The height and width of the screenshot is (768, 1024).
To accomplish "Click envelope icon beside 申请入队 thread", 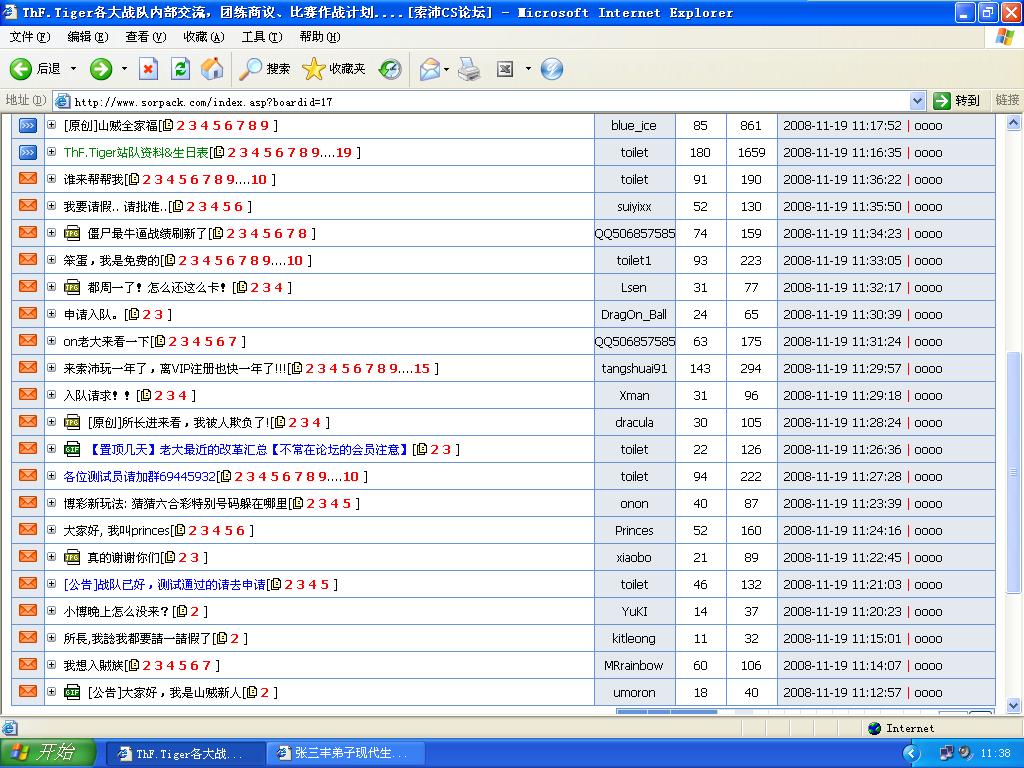I will pos(28,313).
